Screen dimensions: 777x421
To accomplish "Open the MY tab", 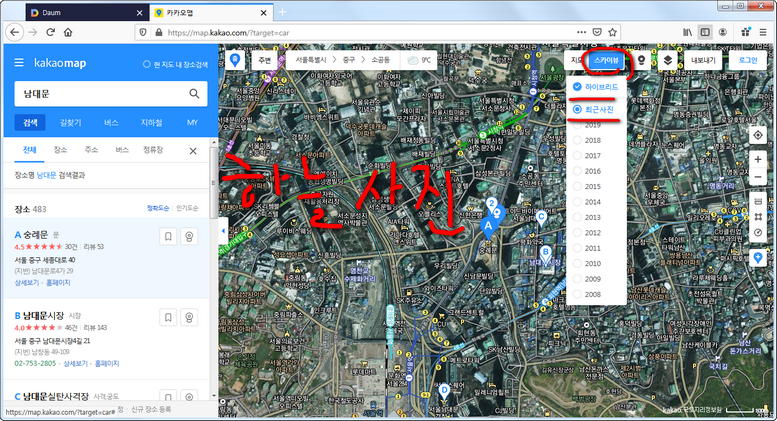I will (x=192, y=122).
